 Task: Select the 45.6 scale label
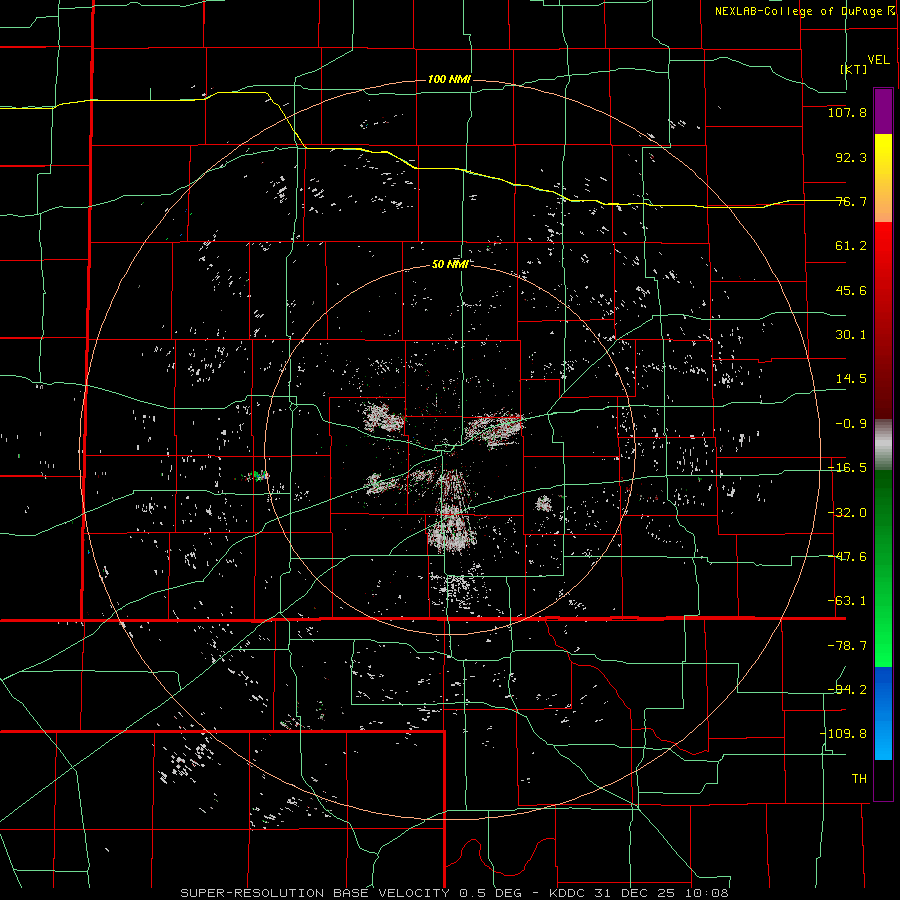click(851, 290)
